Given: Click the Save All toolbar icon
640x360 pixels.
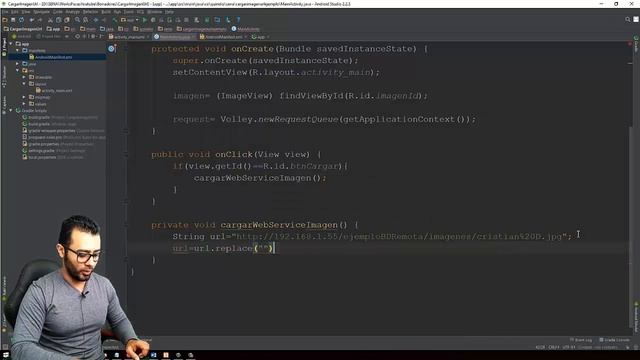Looking at the screenshot, I should pyautogui.click(x=13, y=20).
